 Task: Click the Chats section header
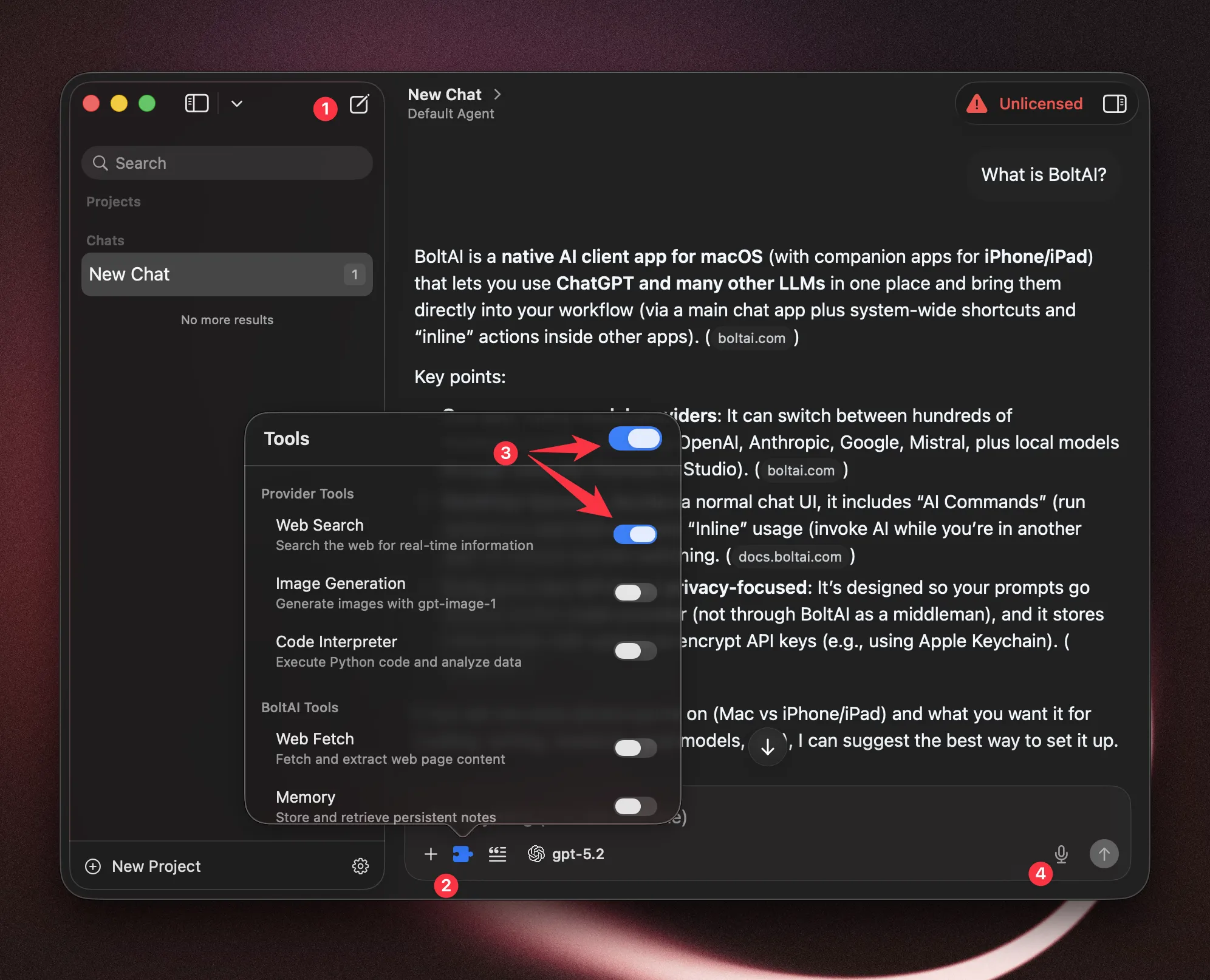pos(105,240)
